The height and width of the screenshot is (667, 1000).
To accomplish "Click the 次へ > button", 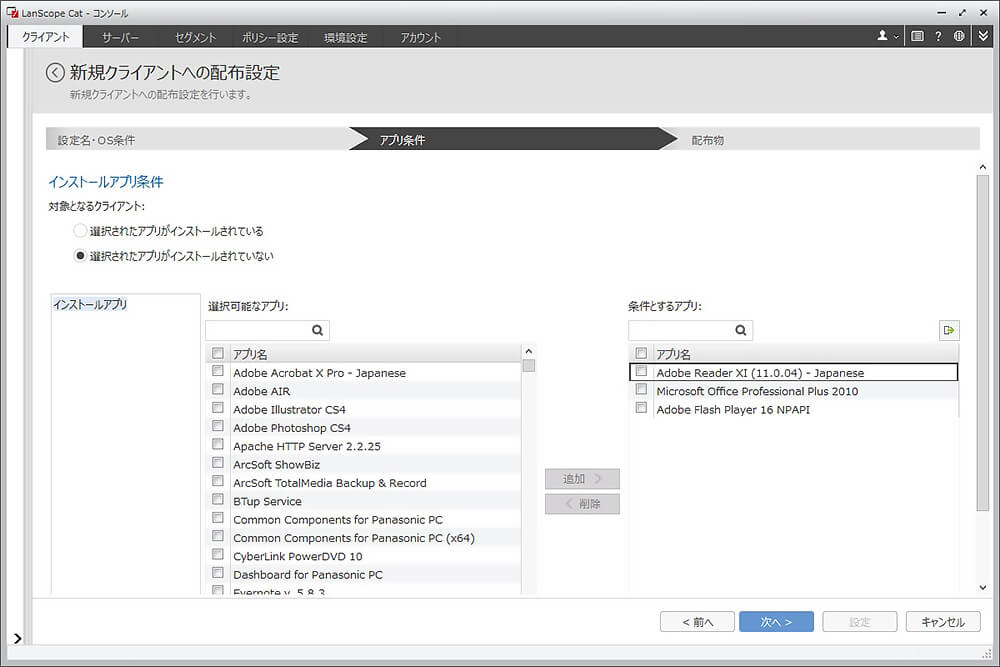I will (x=776, y=622).
